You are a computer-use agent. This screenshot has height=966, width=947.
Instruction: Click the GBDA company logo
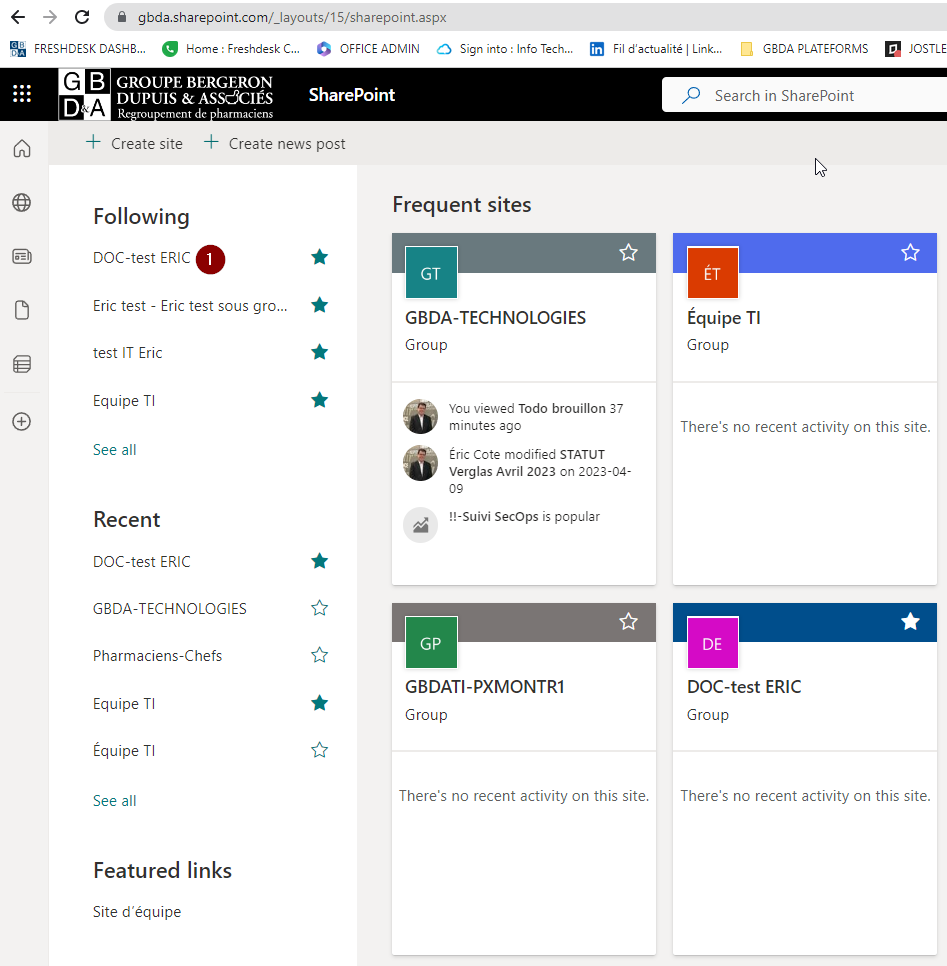166,94
